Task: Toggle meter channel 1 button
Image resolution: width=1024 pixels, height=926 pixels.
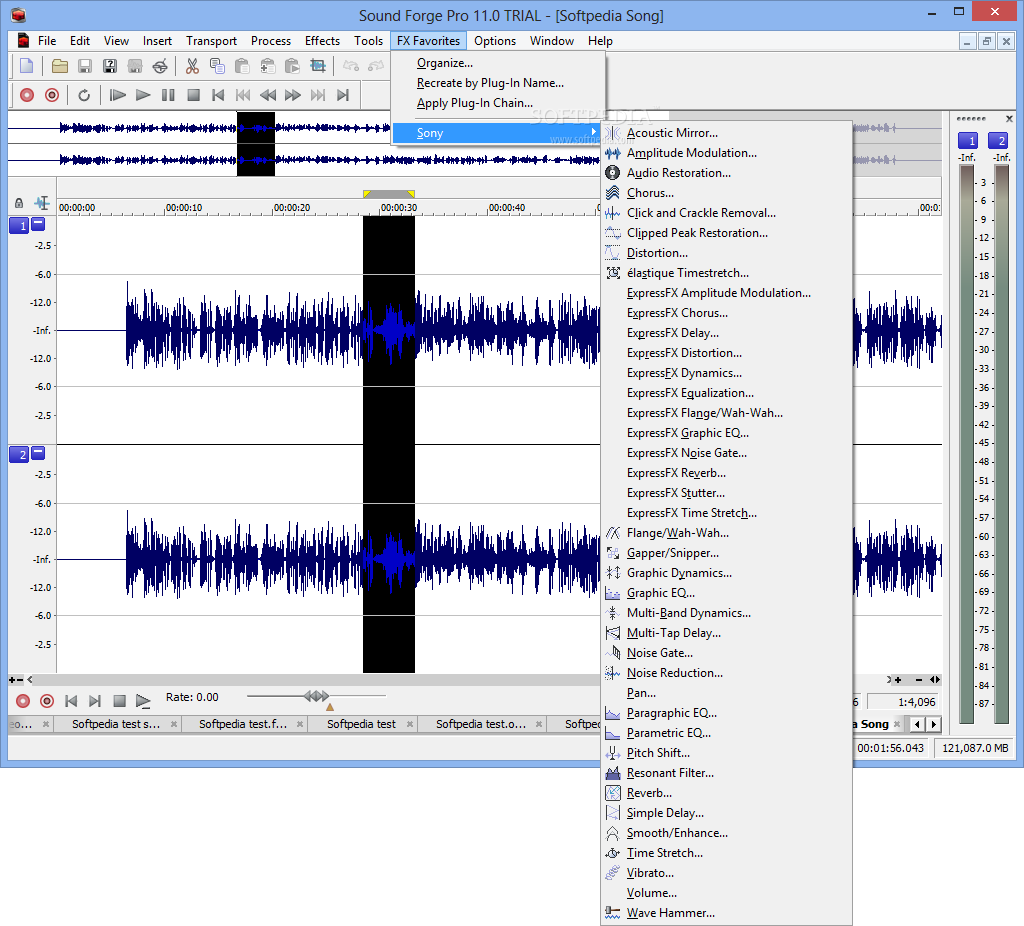Action: [968, 140]
